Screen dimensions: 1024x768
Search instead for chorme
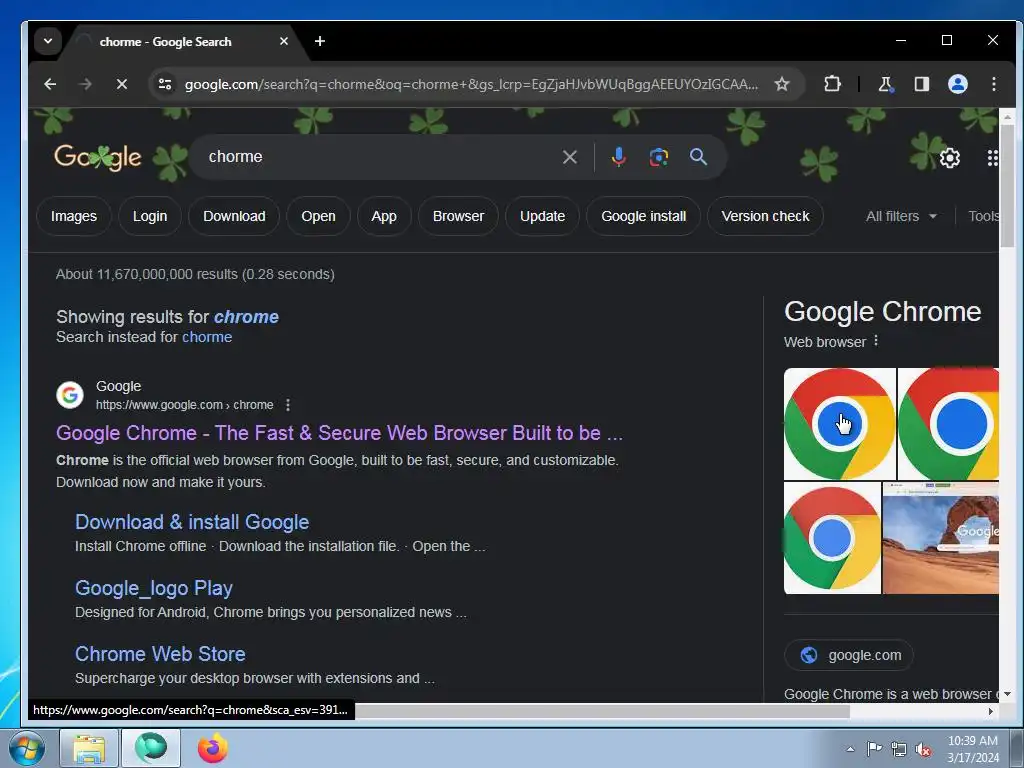click(x=206, y=337)
